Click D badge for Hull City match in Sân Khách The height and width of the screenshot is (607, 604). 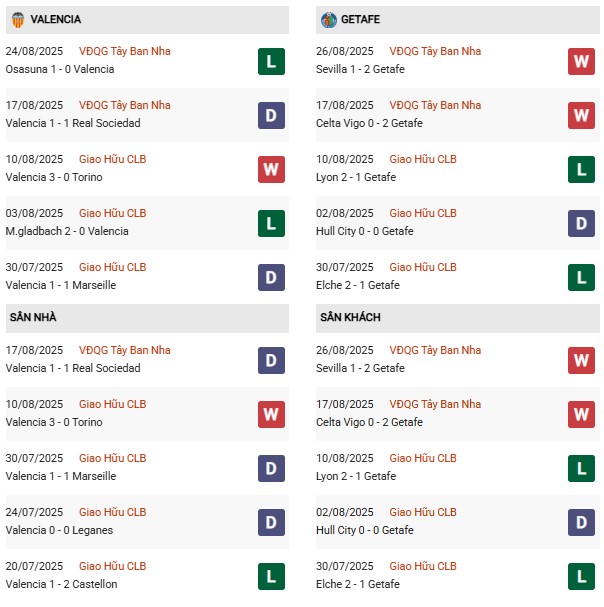coord(581,523)
